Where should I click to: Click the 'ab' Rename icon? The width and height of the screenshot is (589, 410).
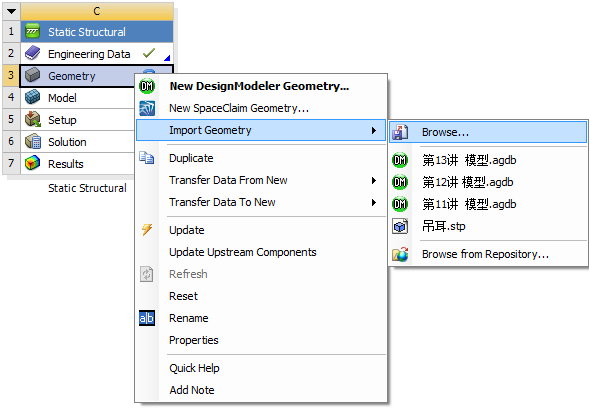pos(147,318)
